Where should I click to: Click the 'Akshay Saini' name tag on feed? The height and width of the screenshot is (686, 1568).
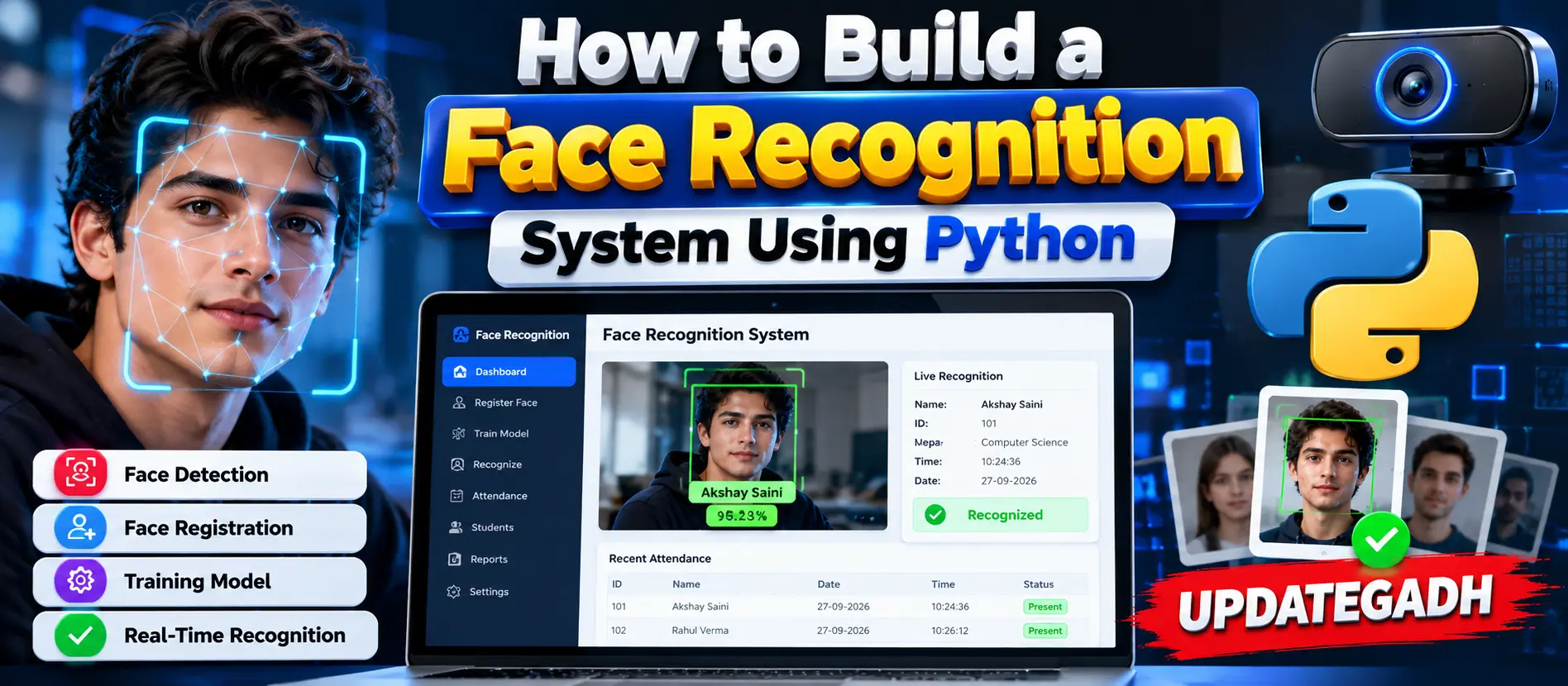click(742, 493)
